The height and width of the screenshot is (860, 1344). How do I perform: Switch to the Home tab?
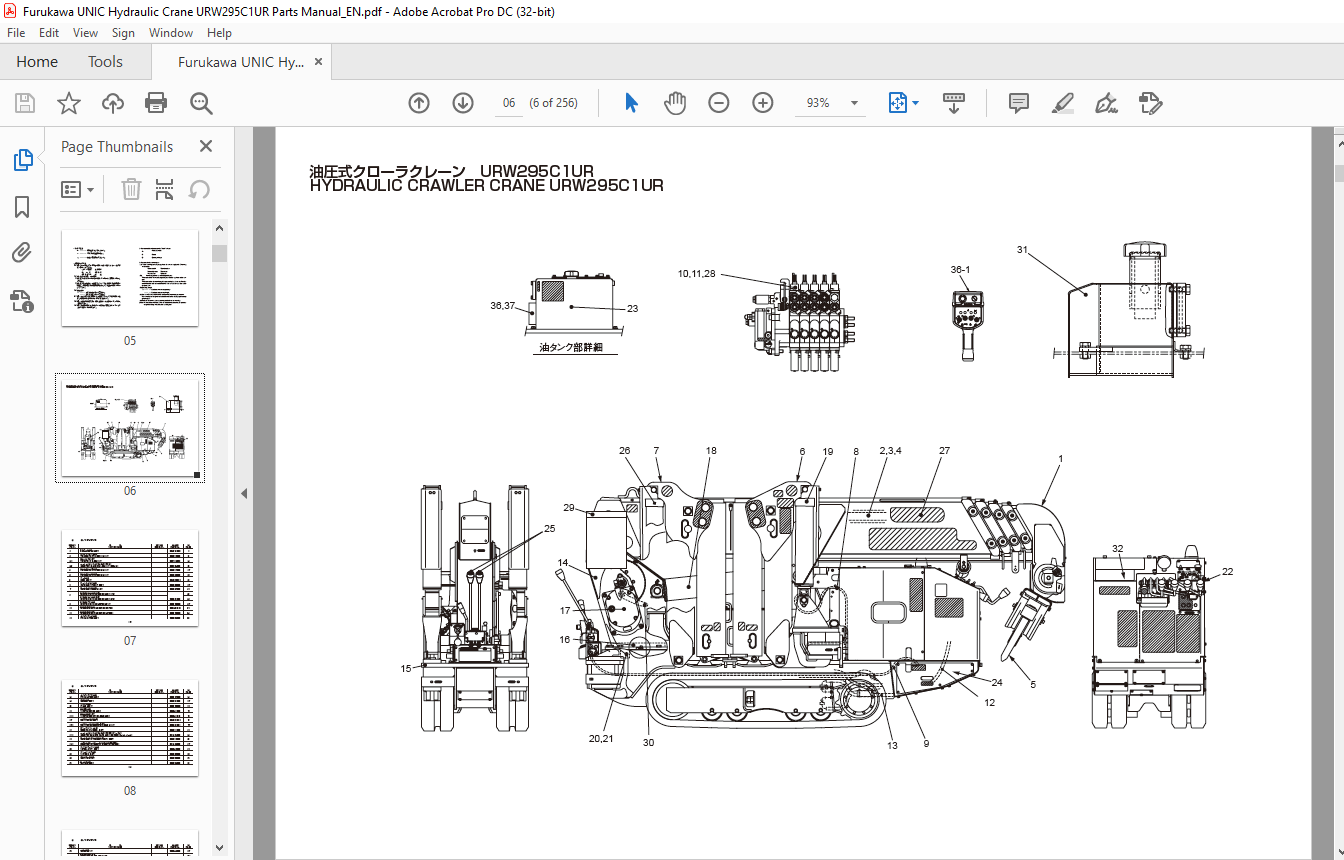[x=37, y=62]
